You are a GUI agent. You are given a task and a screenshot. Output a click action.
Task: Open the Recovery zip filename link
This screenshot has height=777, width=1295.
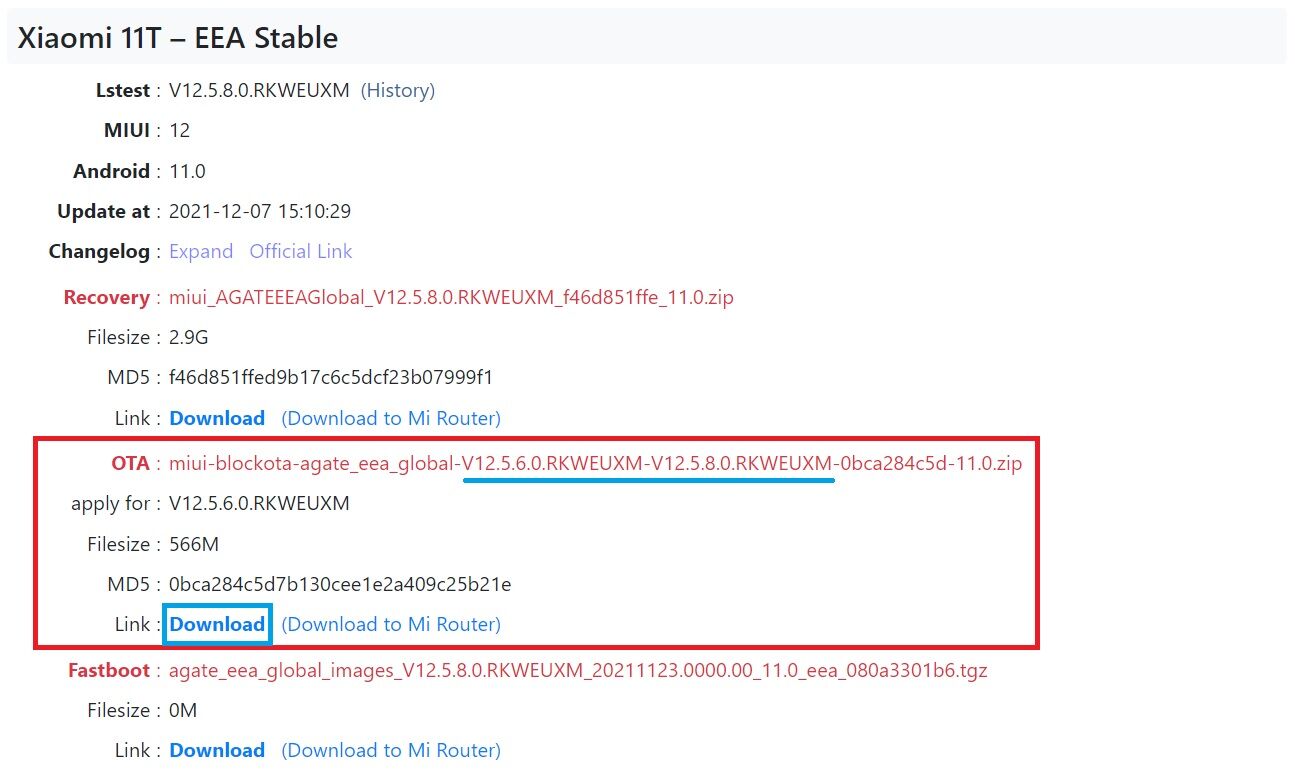click(451, 297)
